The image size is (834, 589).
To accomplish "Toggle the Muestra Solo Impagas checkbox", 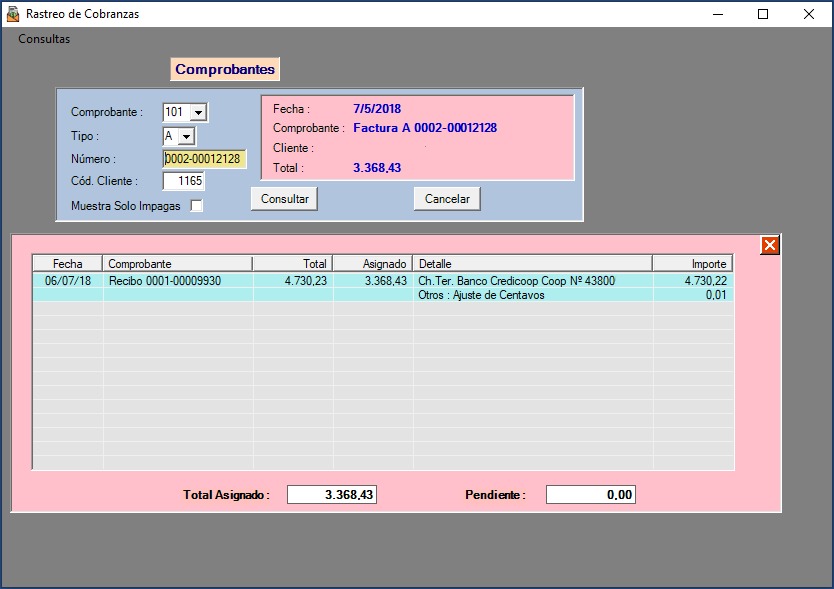I will (197, 206).
